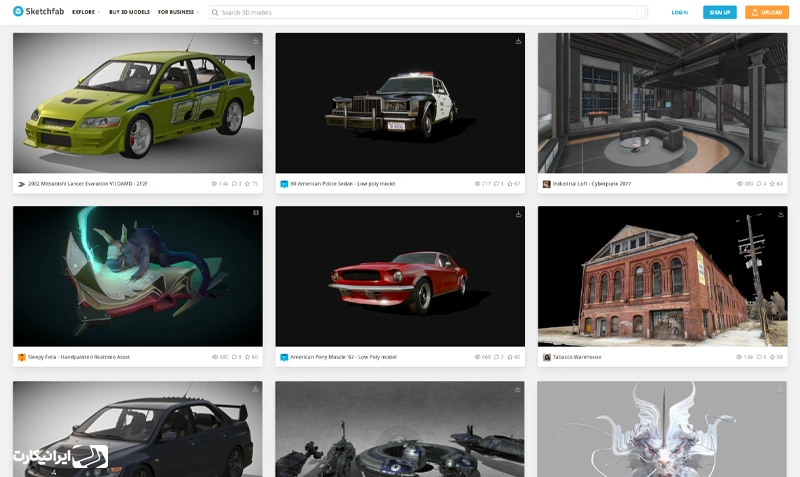
Task: Like the American Police Sedan via star
Action: coord(510,184)
